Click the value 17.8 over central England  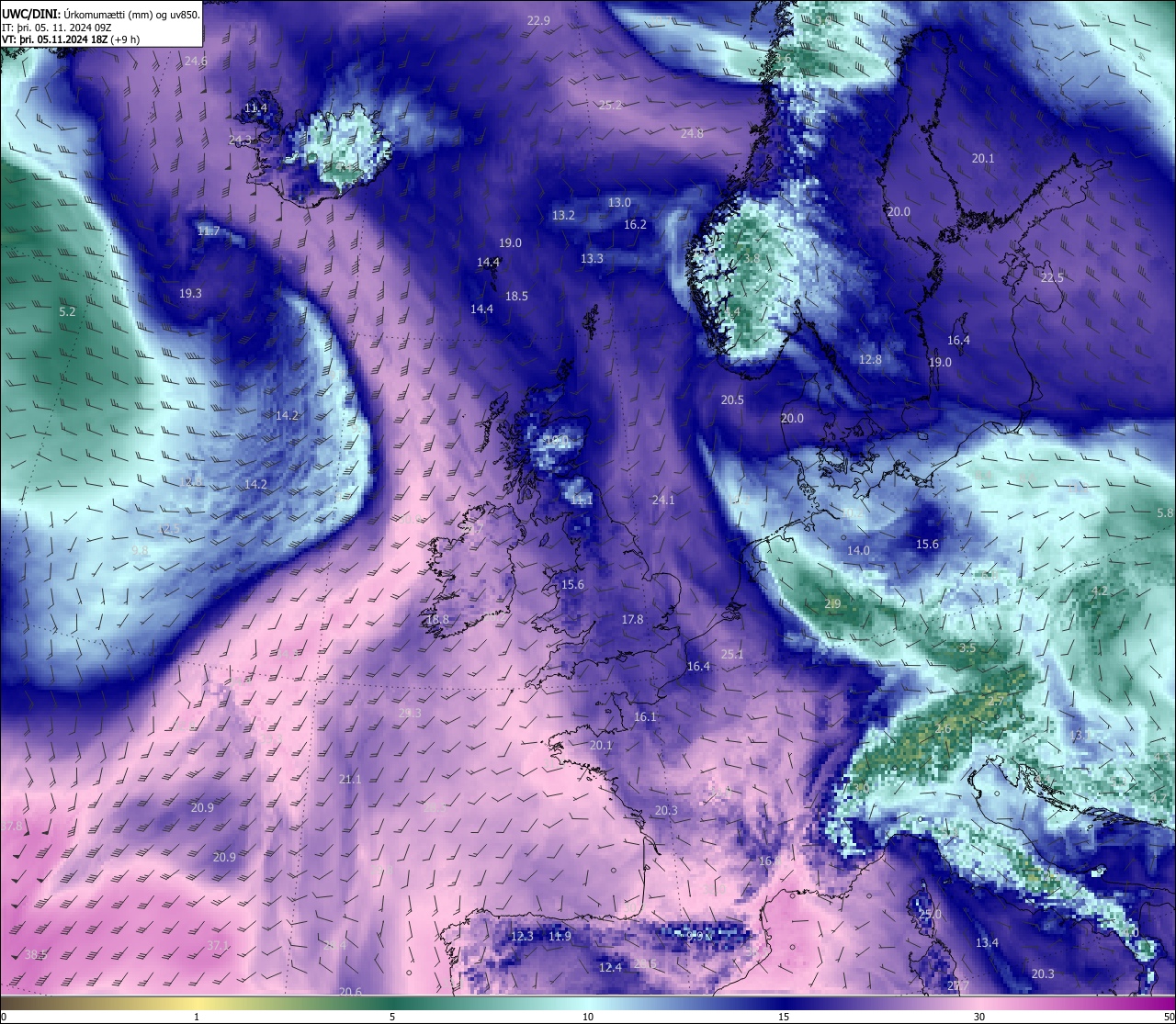(632, 619)
